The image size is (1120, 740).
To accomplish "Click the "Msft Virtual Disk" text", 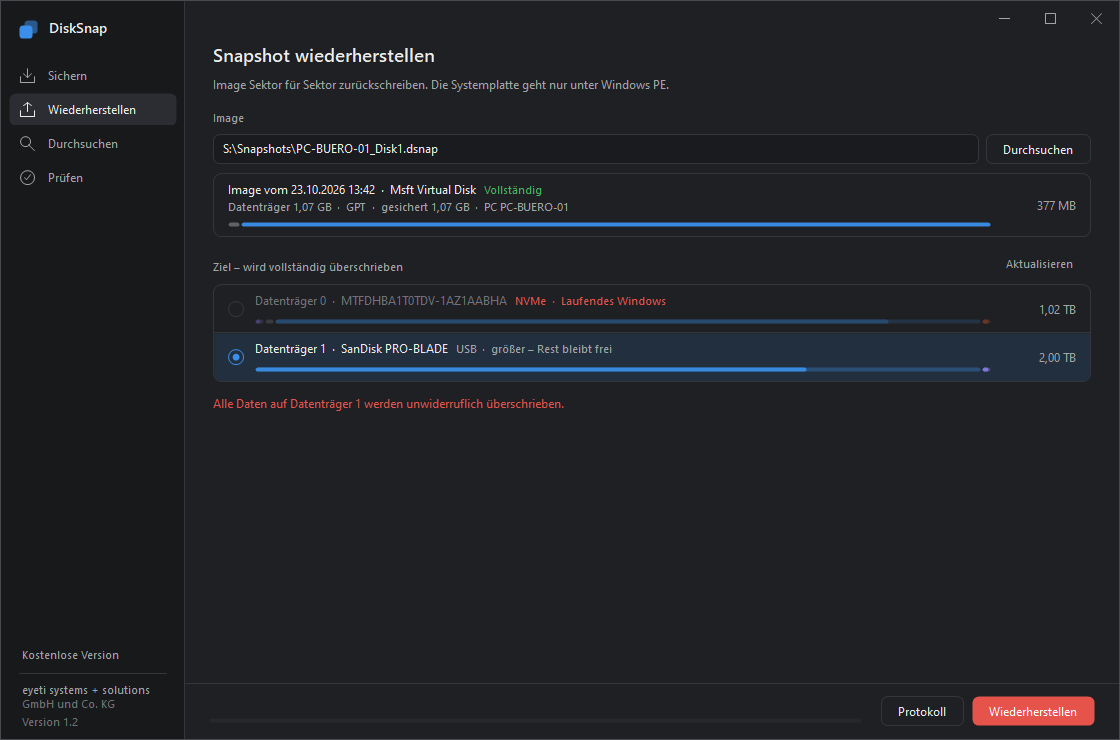I will point(433,190).
